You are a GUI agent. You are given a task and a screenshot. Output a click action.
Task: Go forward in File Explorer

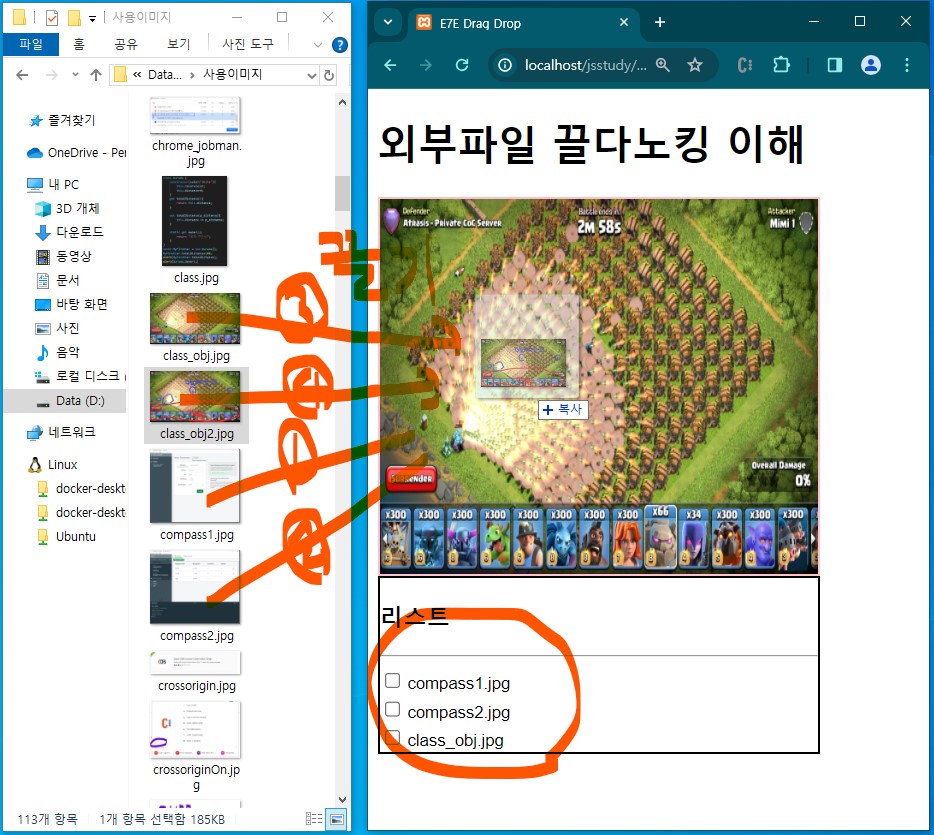pos(52,75)
